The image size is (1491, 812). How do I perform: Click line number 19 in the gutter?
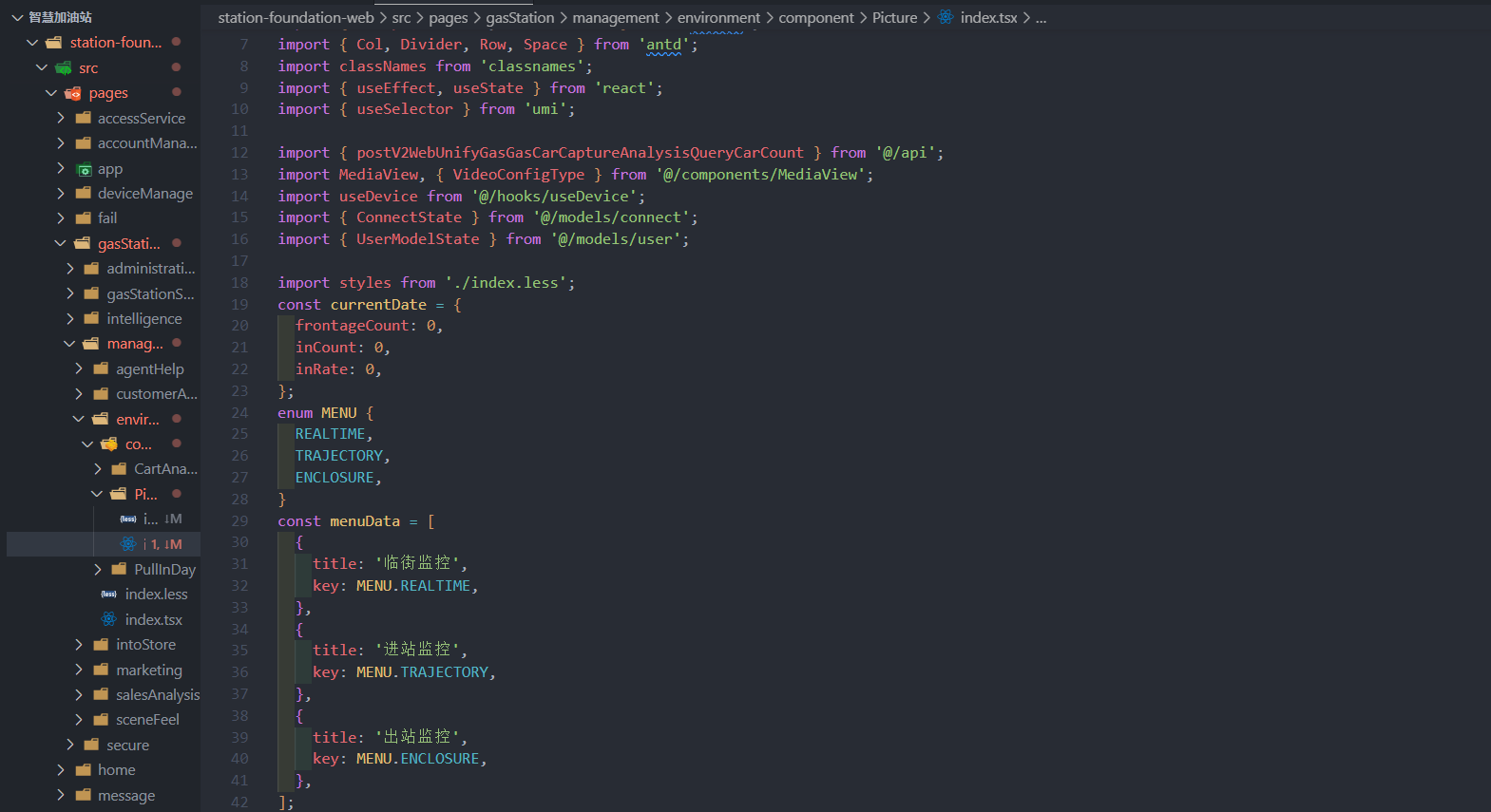239,305
